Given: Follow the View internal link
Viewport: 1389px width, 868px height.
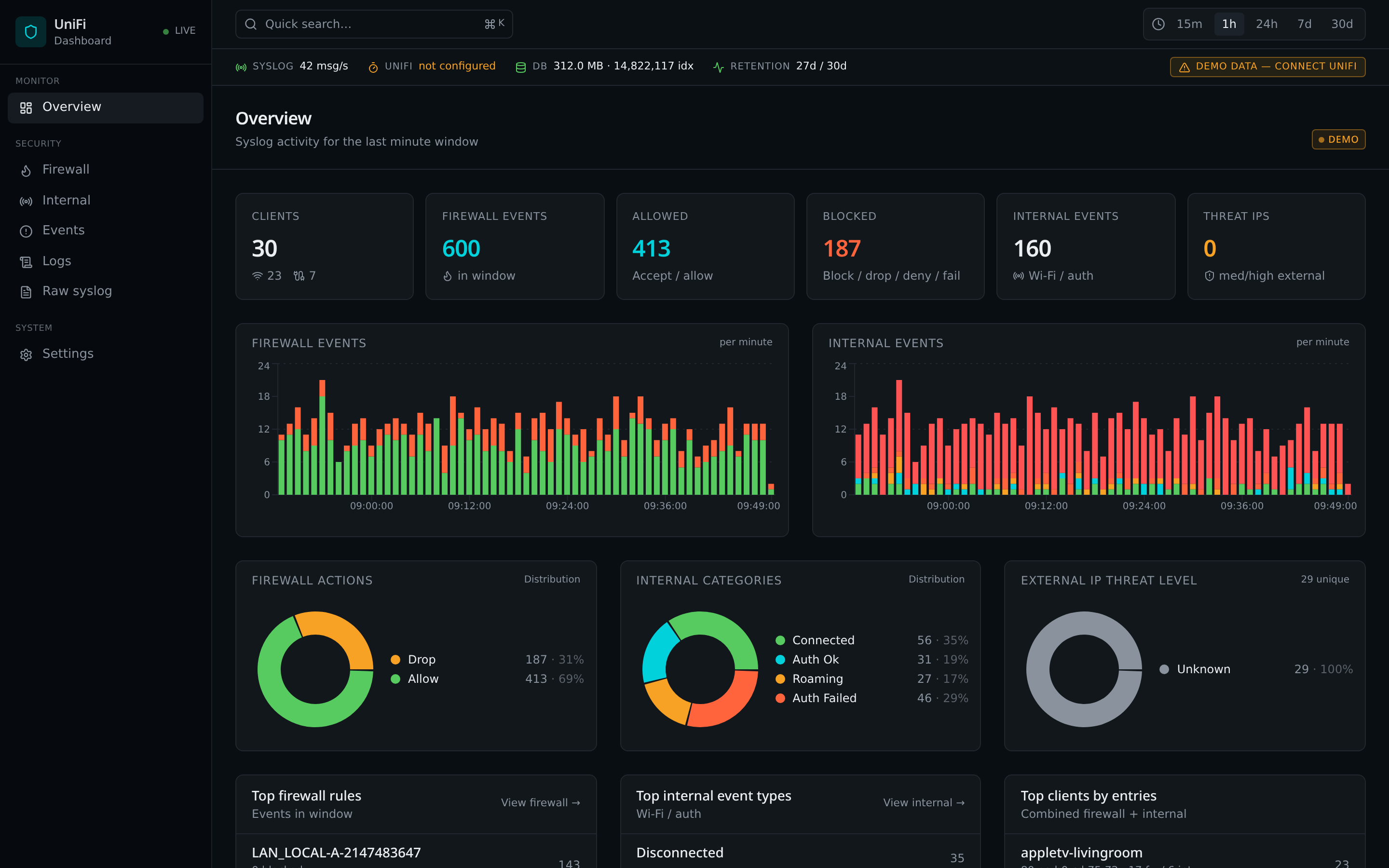Looking at the screenshot, I should (x=924, y=802).
